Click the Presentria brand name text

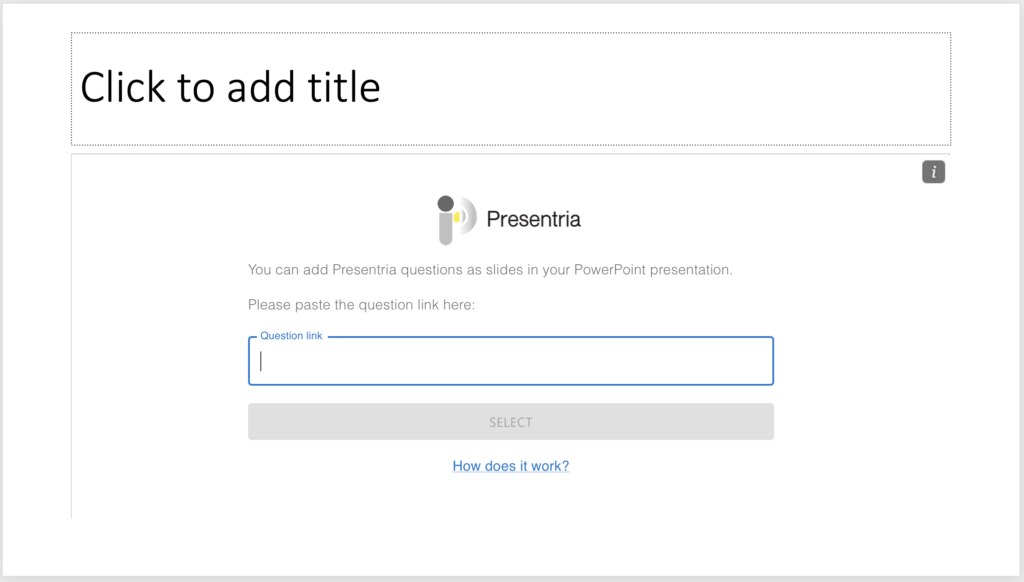click(x=534, y=219)
